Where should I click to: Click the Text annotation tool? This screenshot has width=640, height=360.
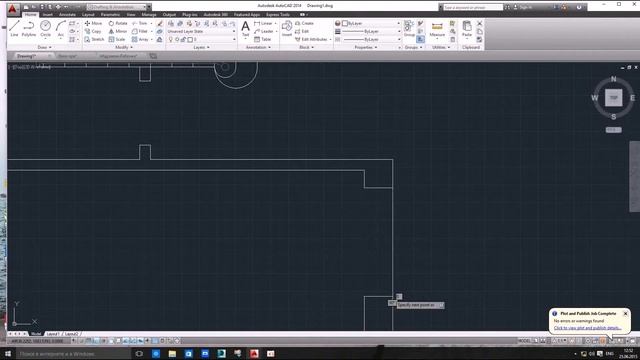[245, 29]
